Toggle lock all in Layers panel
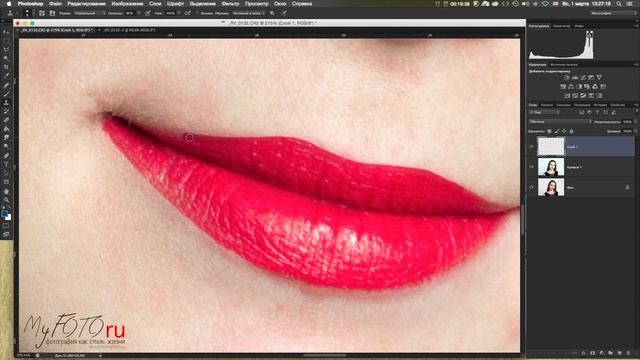The image size is (640, 360). click(x=571, y=131)
